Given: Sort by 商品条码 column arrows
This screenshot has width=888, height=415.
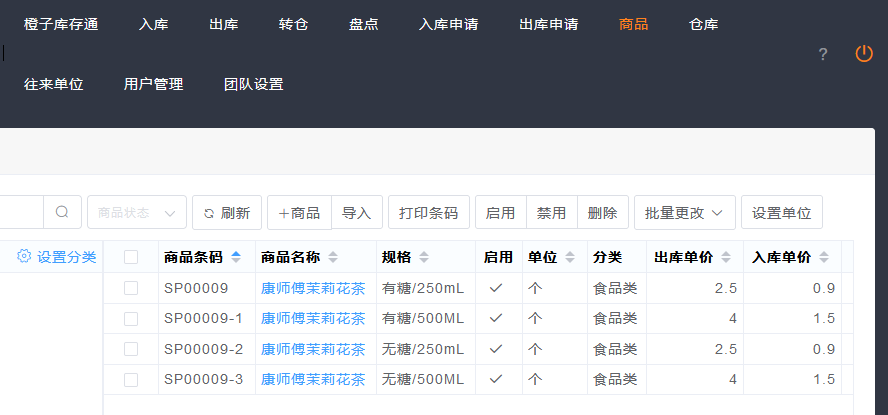Looking at the screenshot, I should pos(236,257).
